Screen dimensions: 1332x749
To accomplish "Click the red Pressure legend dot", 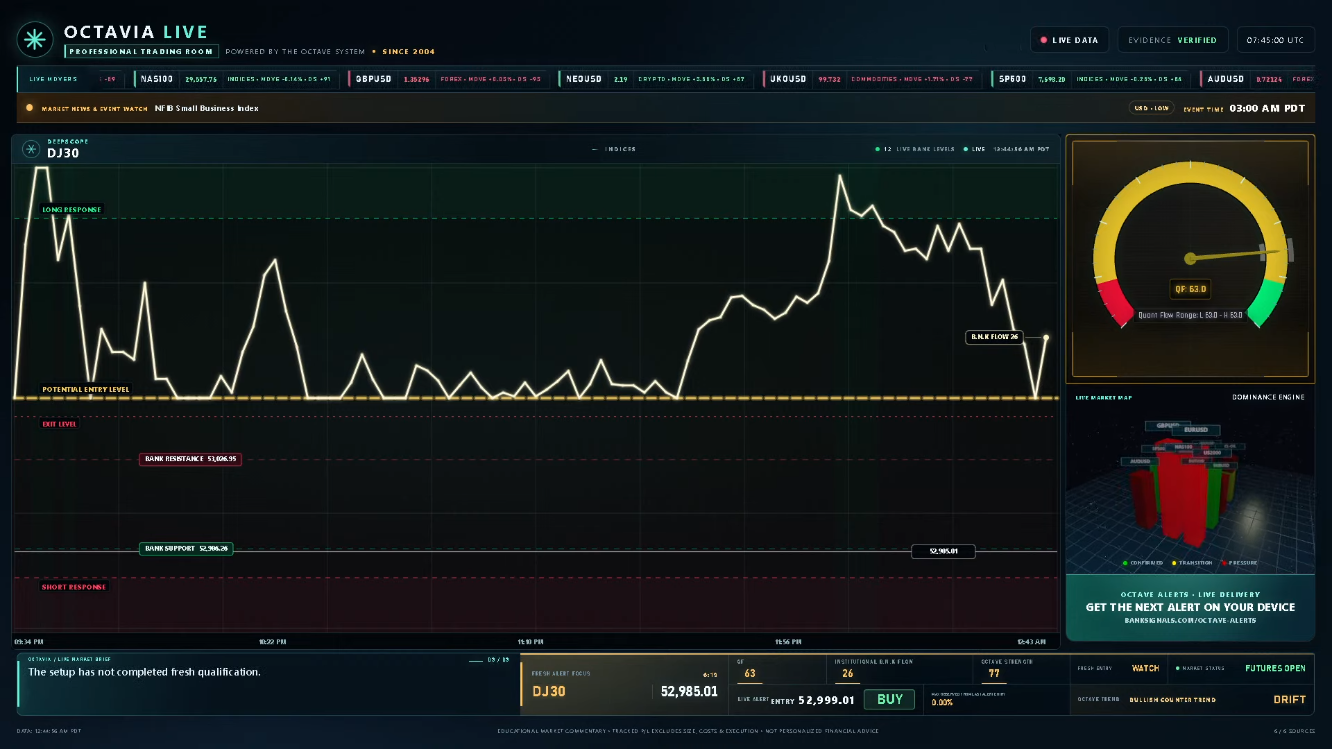I will pos(1223,563).
